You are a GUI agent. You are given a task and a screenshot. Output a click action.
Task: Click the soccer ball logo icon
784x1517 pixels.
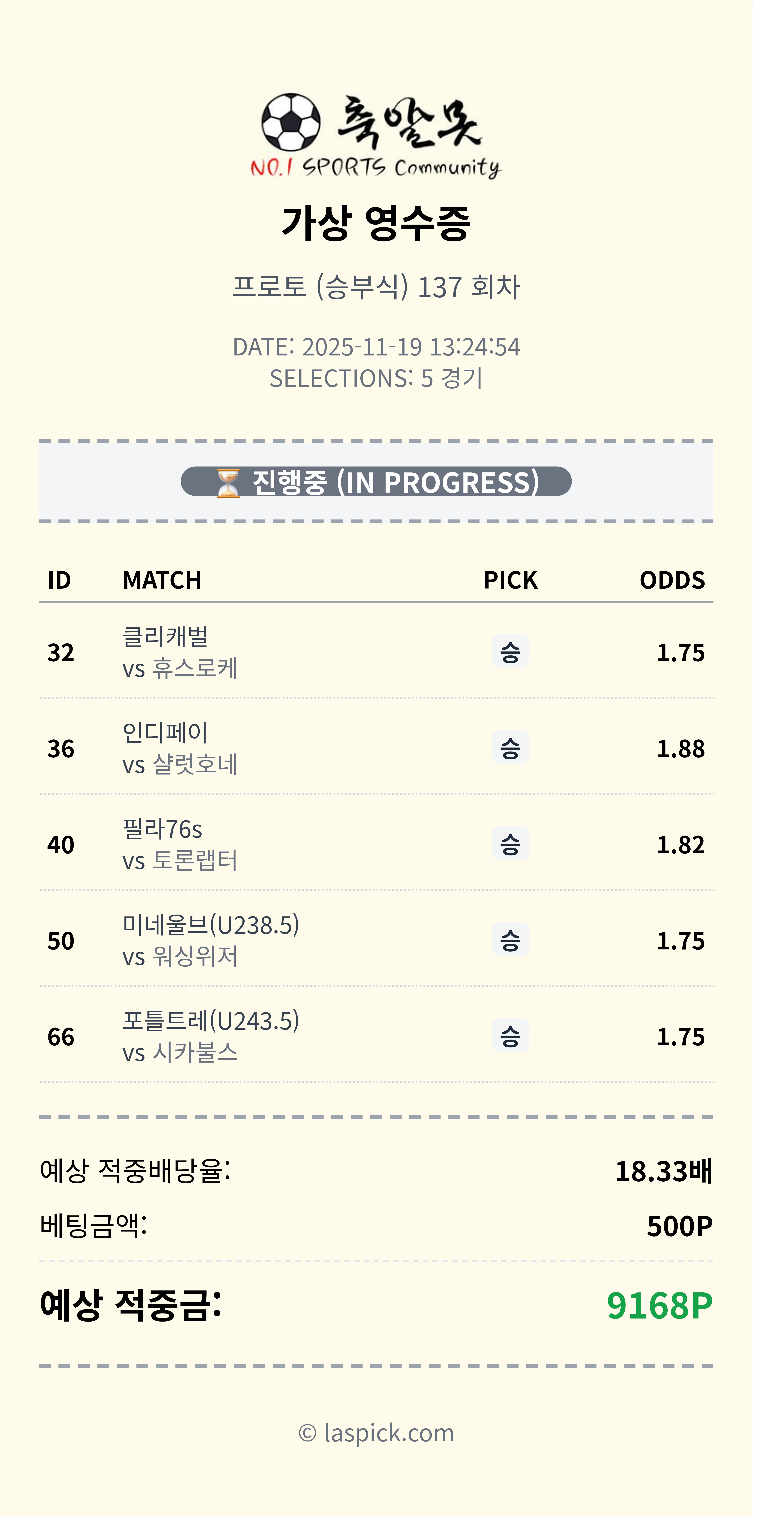[x=291, y=122]
